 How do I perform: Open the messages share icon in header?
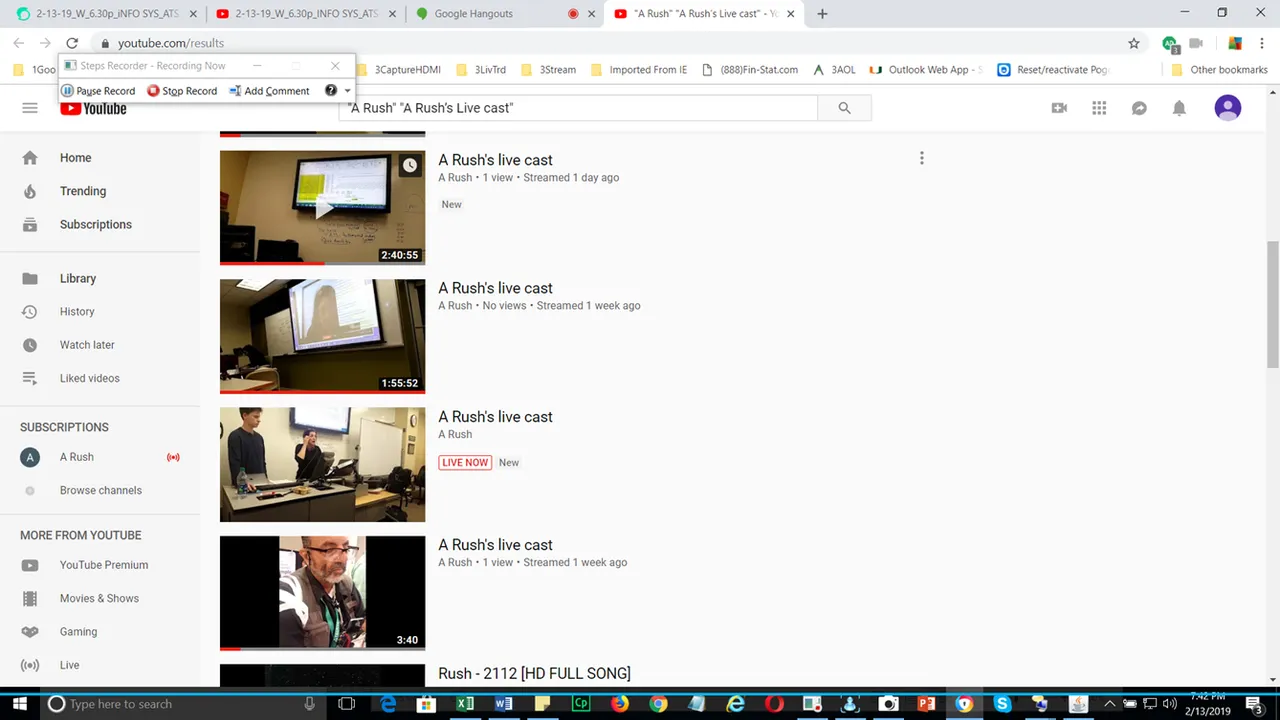[1139, 108]
